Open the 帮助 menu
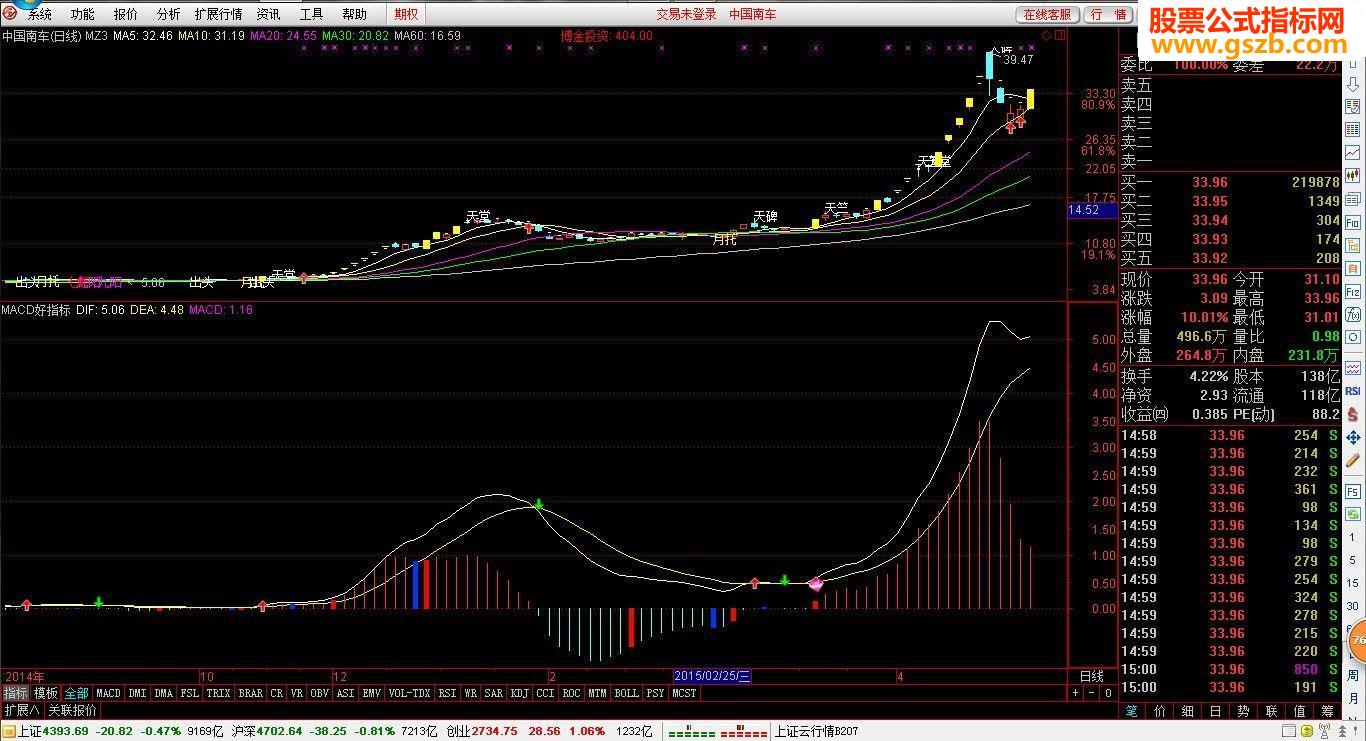This screenshot has width=1366, height=741. (x=354, y=14)
